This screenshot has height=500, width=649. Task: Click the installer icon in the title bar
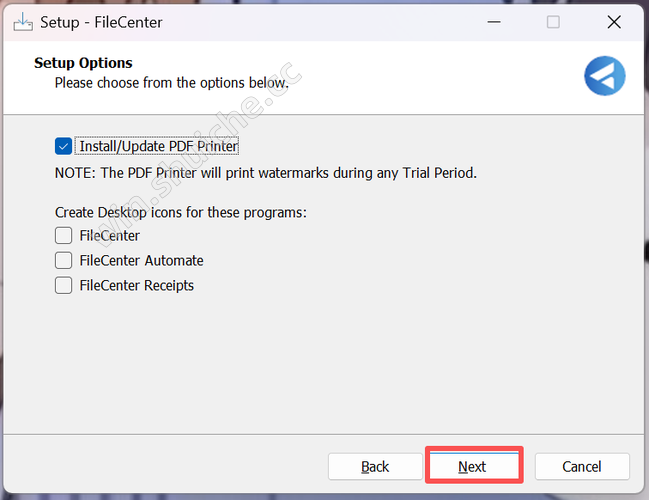[22, 22]
